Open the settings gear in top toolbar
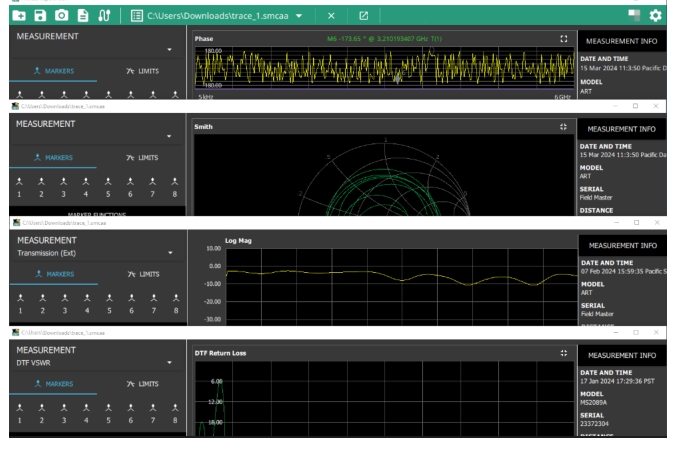675x462 pixels. point(655,16)
